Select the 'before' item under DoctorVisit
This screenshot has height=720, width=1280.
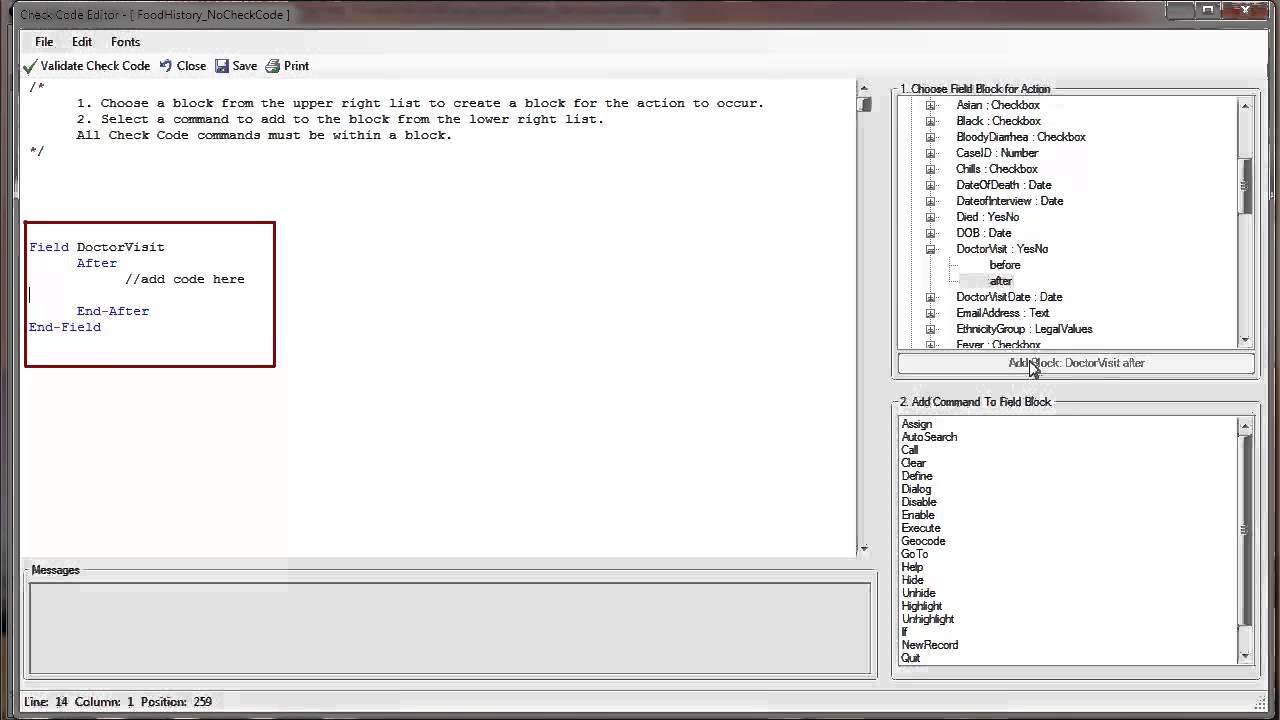(1005, 265)
